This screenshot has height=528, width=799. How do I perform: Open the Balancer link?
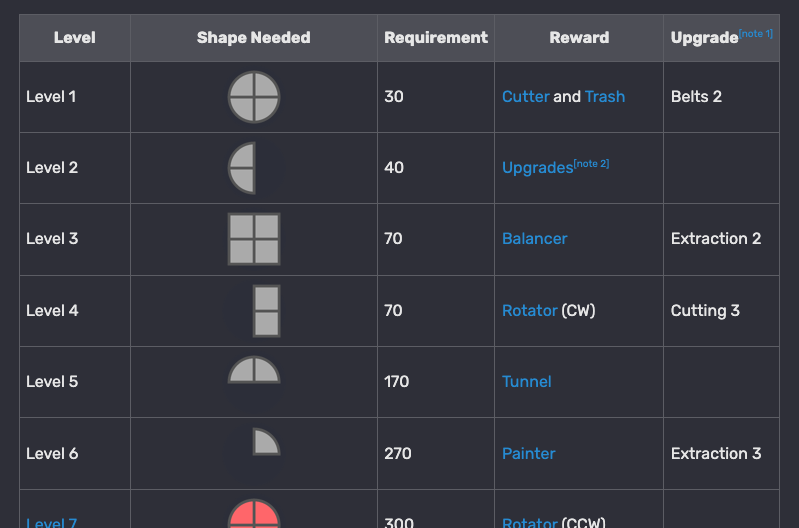click(x=534, y=239)
